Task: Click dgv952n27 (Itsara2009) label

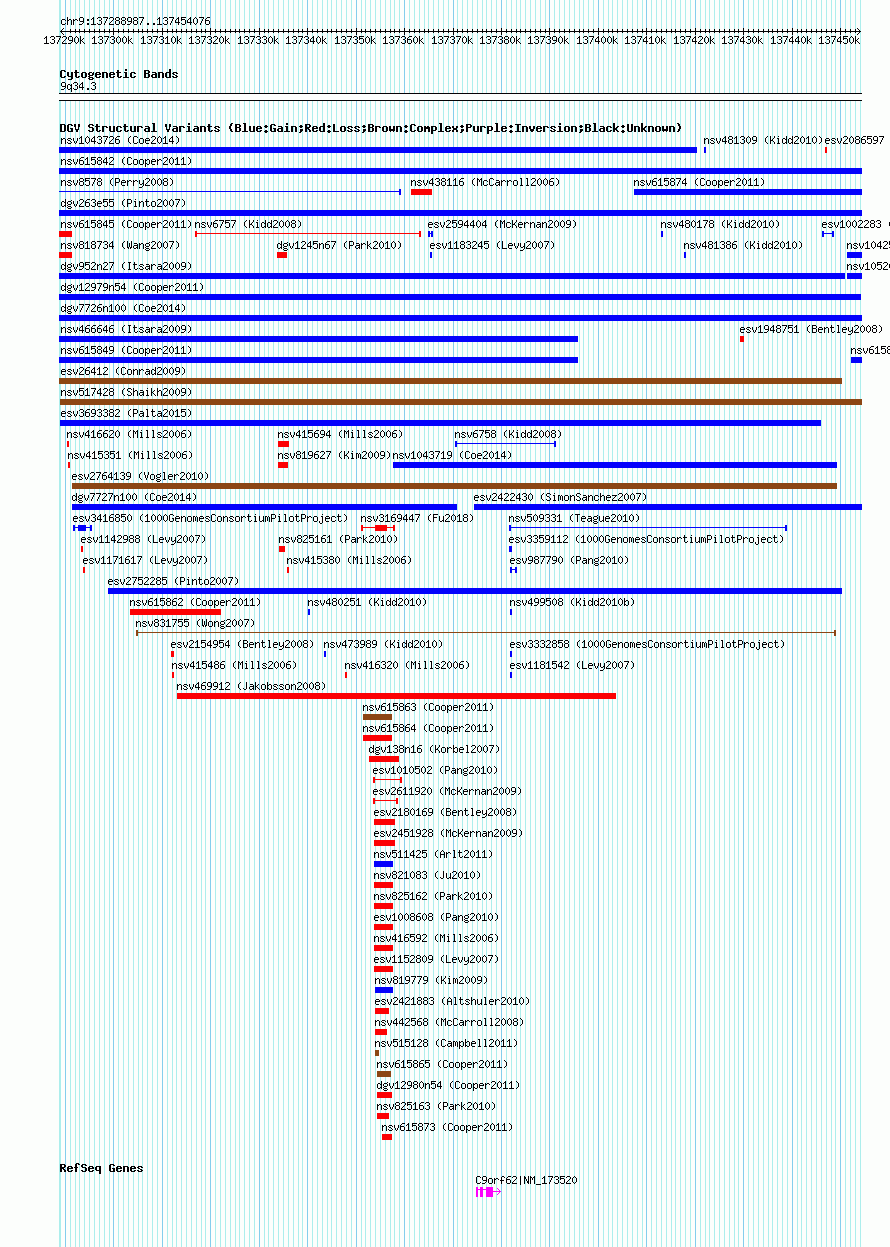Action: pos(126,266)
